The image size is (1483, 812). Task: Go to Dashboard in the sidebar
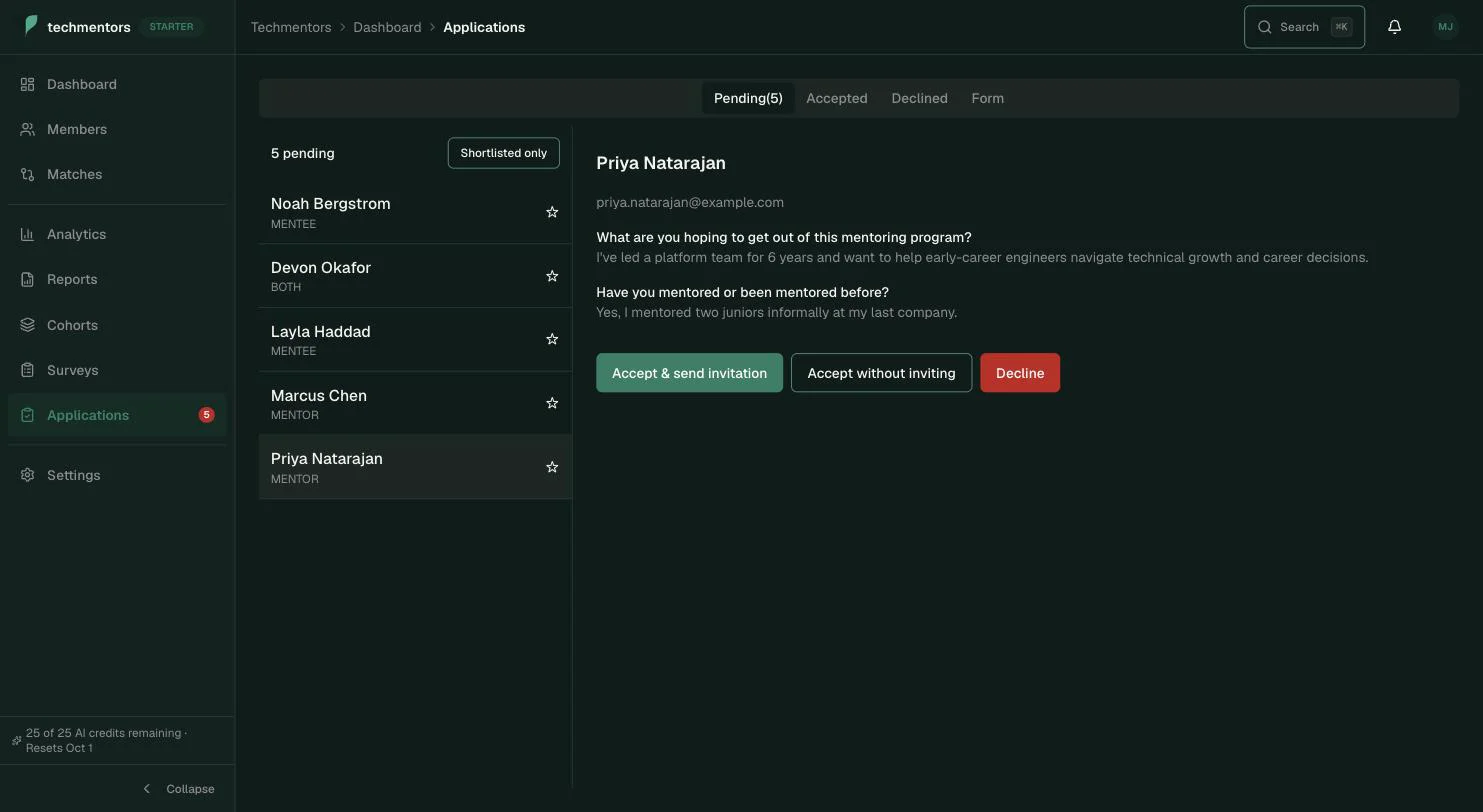click(x=117, y=84)
